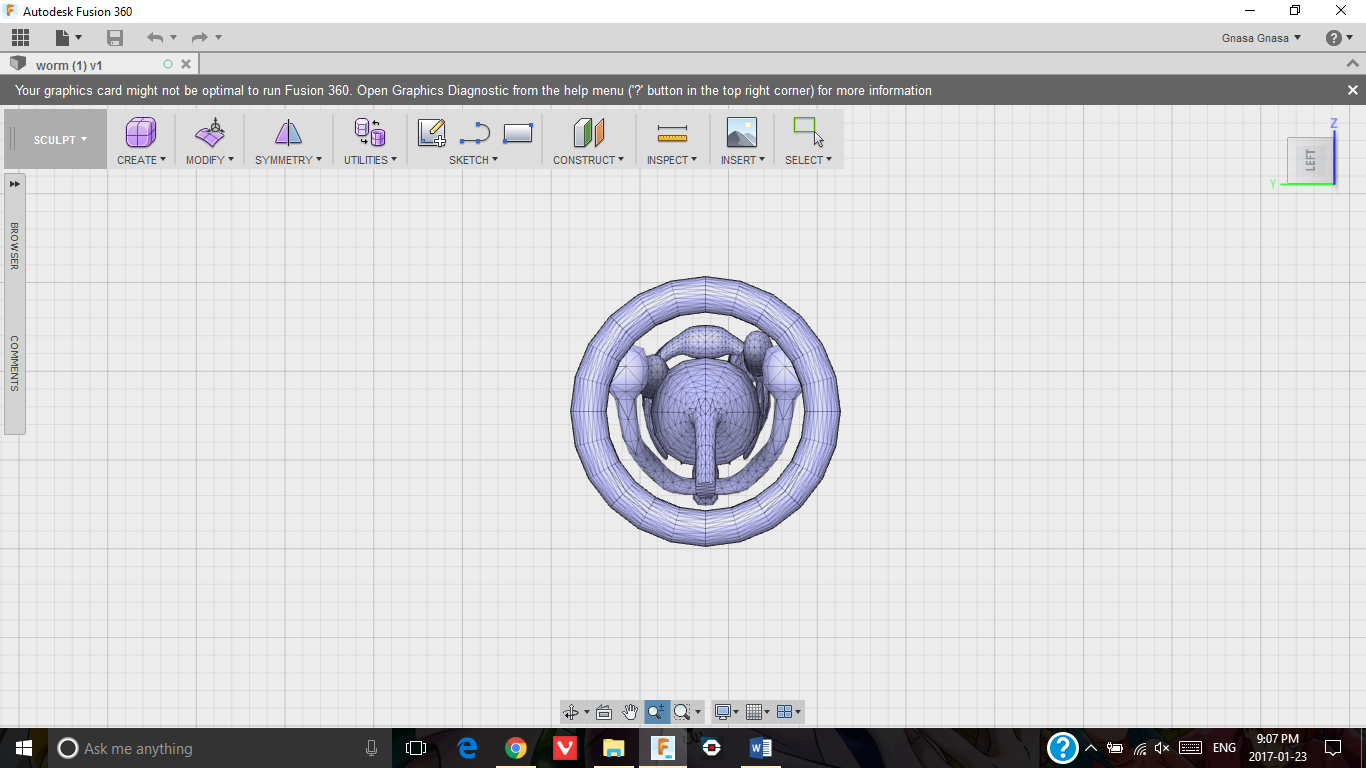Image resolution: width=1366 pixels, height=768 pixels.
Task: Open the data panel grid icon
Action: pos(20,38)
